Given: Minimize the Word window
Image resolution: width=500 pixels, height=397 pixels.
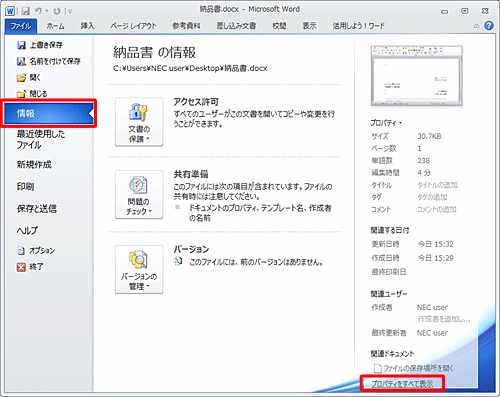Looking at the screenshot, I should pos(444,12).
